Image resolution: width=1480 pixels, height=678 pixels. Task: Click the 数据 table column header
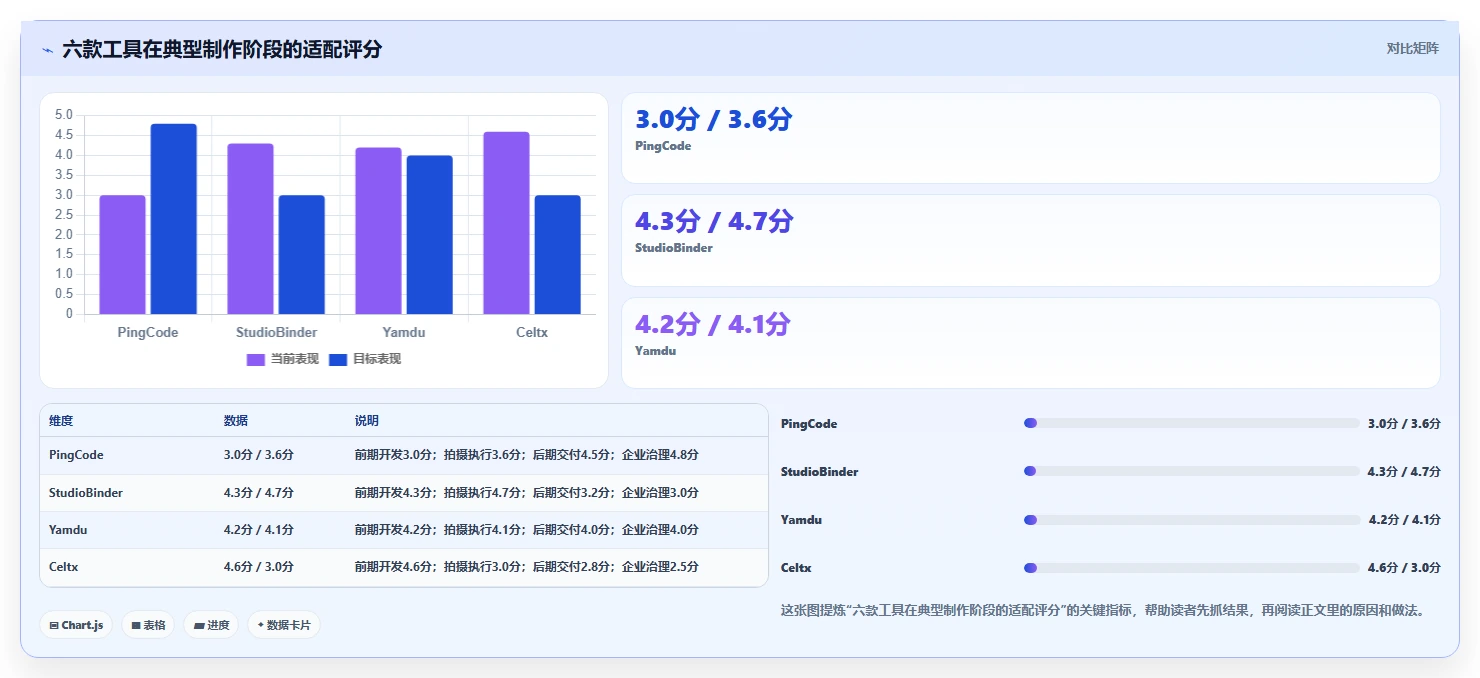[x=236, y=421]
